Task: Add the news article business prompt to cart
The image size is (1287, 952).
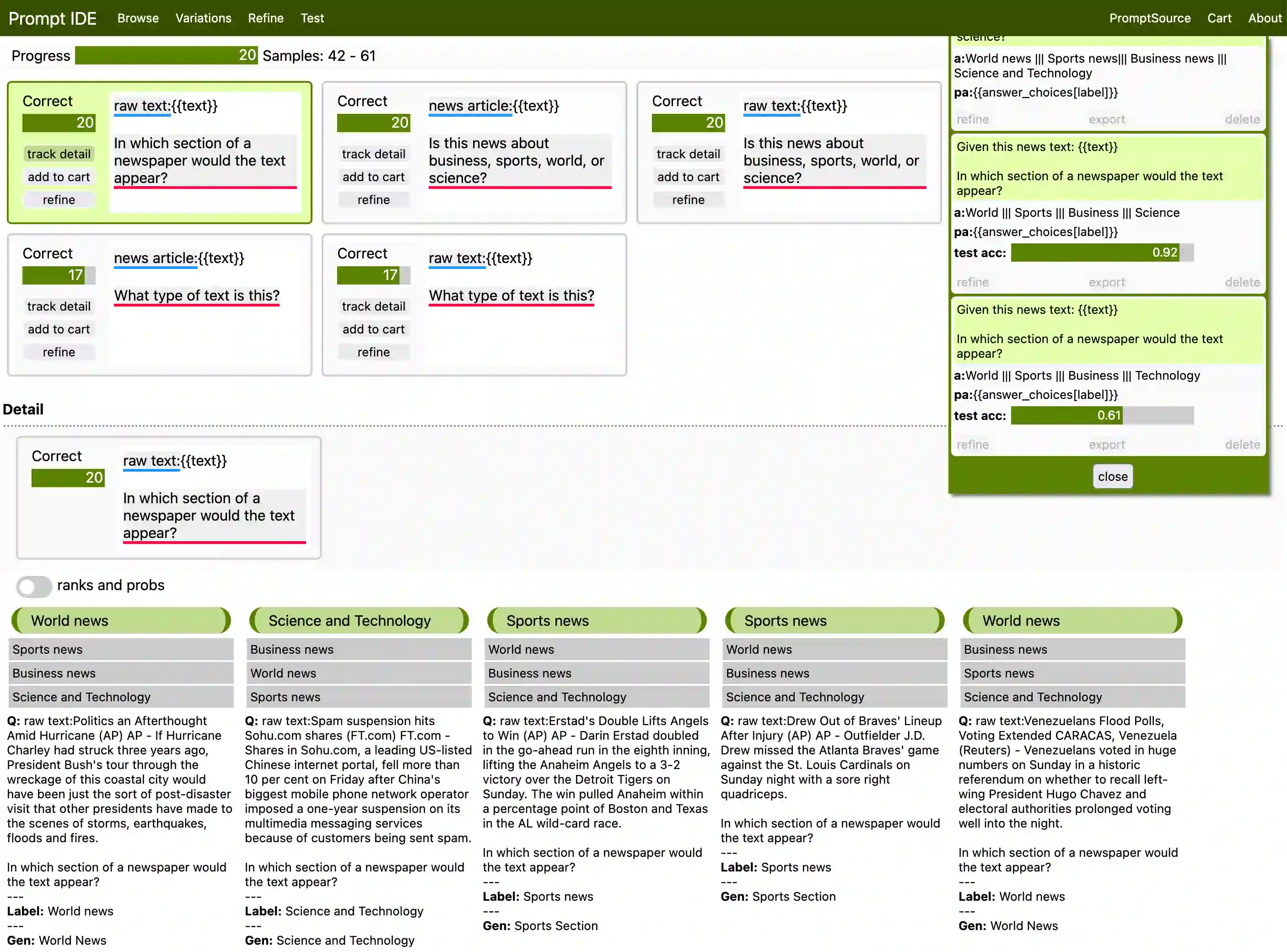Action: (x=373, y=177)
